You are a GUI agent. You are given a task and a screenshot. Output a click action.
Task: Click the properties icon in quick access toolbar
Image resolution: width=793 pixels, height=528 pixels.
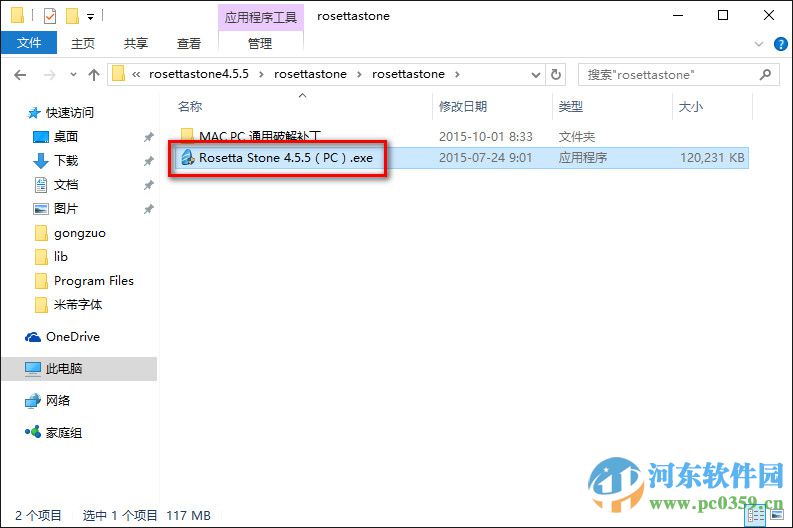click(x=50, y=16)
